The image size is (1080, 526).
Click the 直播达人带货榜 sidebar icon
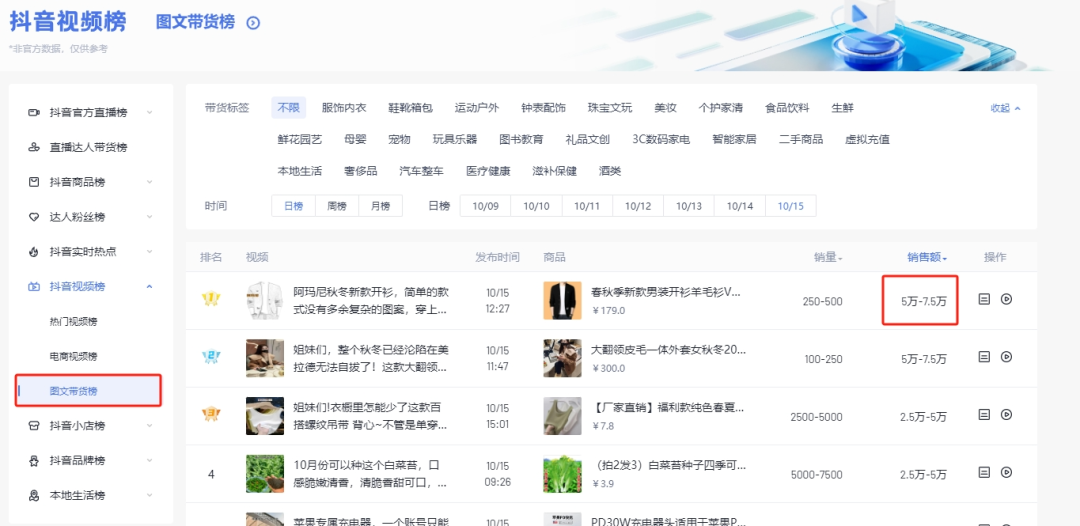(34, 147)
